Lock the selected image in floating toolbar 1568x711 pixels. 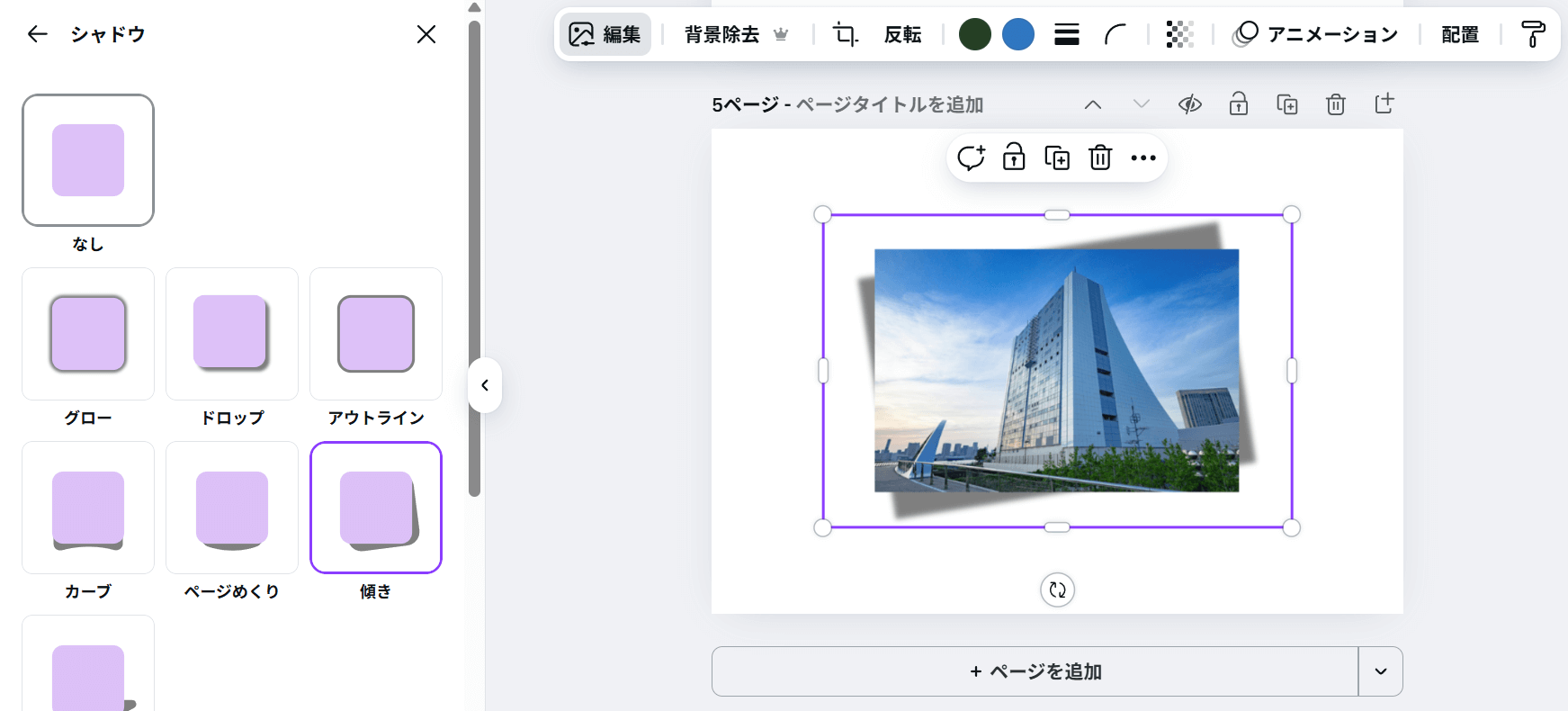pyautogui.click(x=1014, y=157)
